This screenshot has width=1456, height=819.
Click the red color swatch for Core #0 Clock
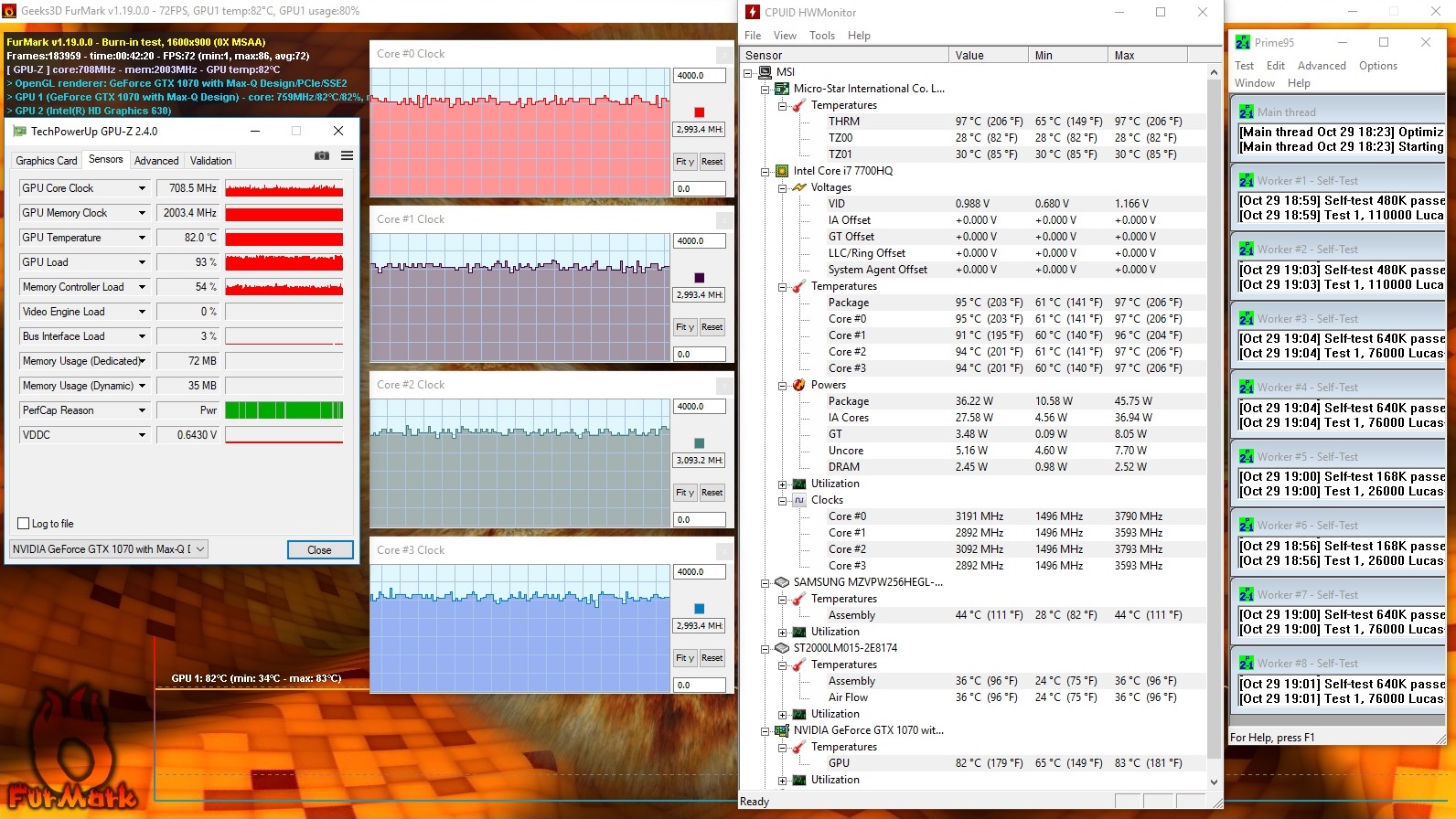[700, 112]
